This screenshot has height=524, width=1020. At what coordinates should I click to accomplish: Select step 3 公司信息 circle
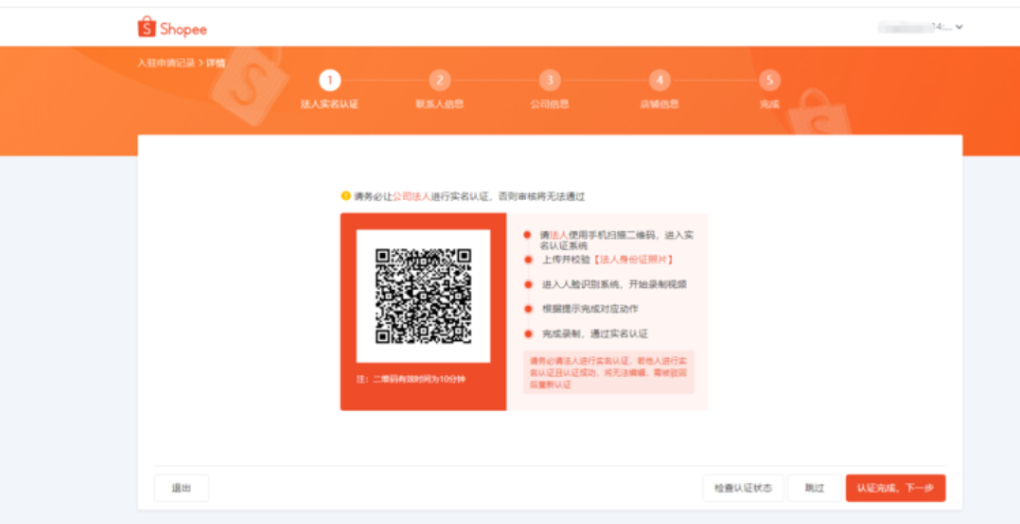click(x=550, y=81)
